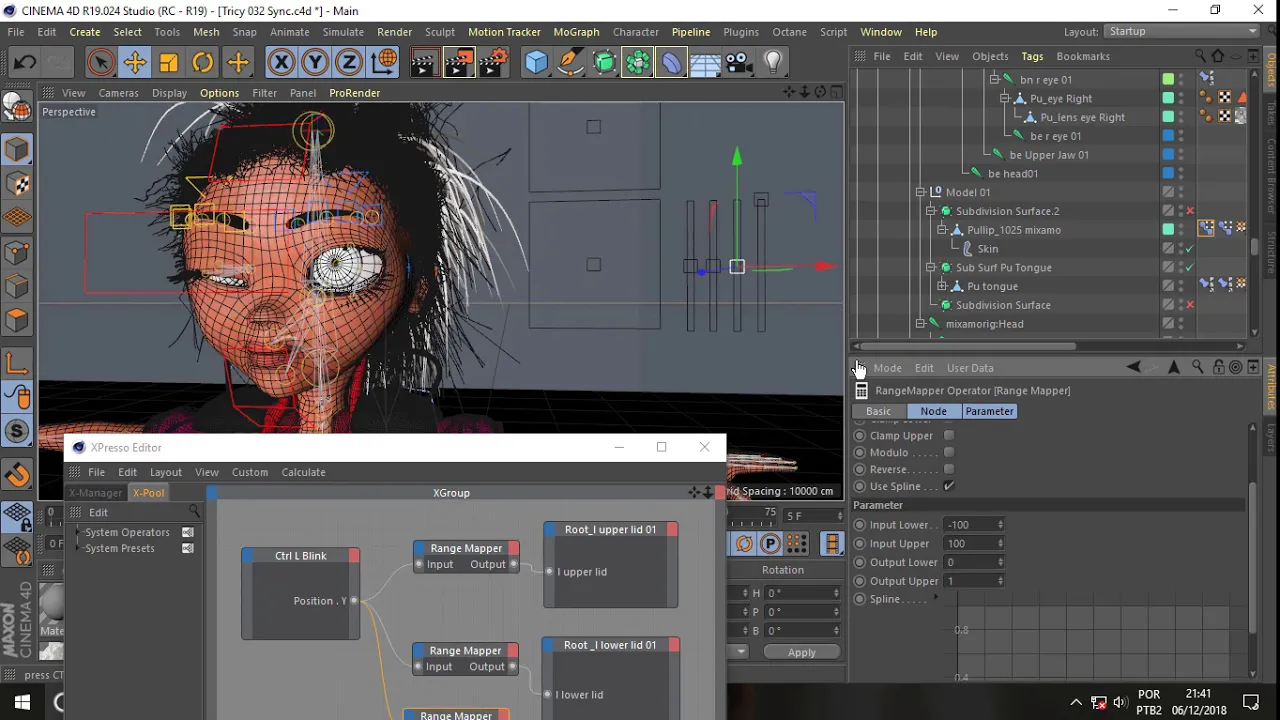Image resolution: width=1280 pixels, height=720 pixels.
Task: Add a Cube primitive object
Action: coord(536,63)
